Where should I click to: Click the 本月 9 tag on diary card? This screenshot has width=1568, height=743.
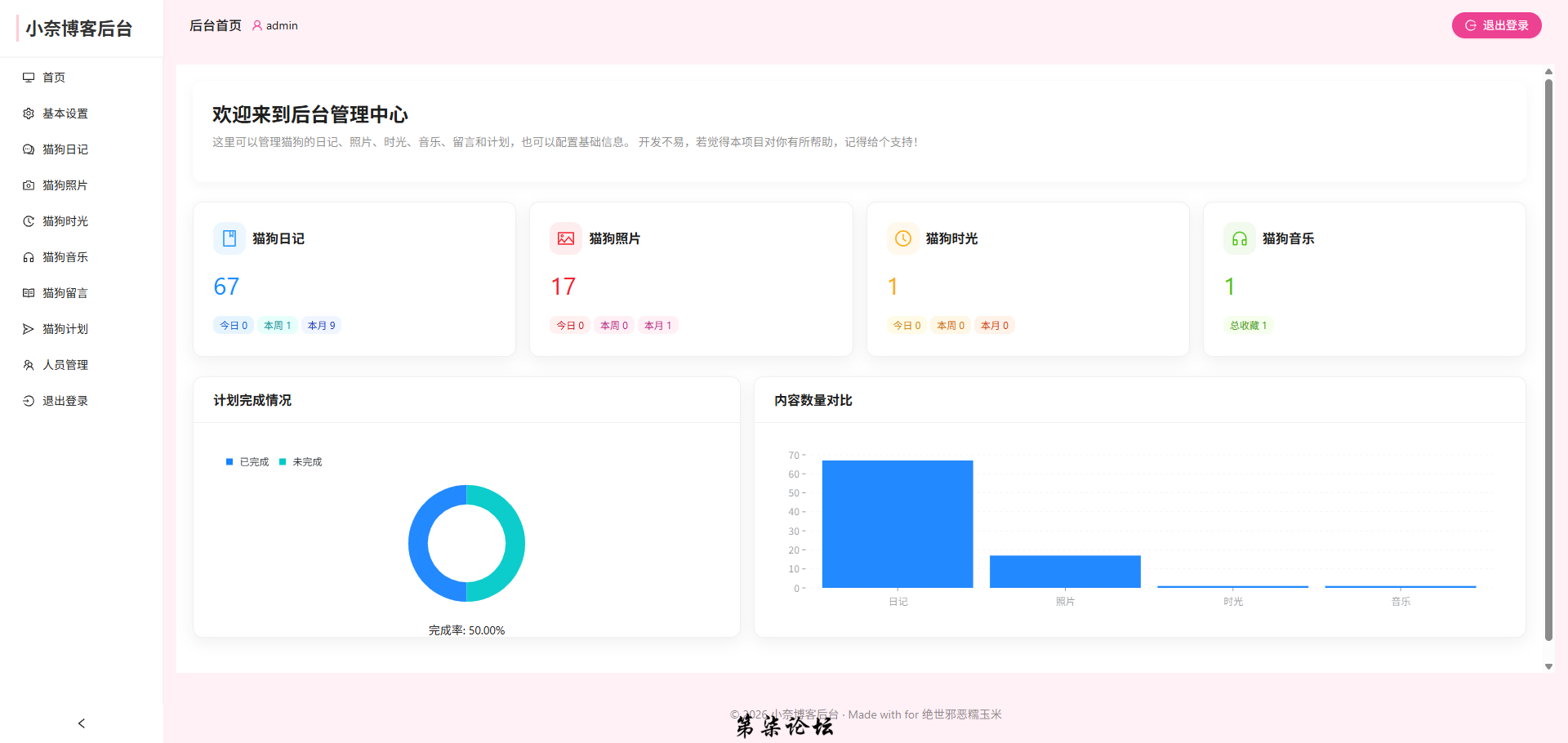coord(322,326)
